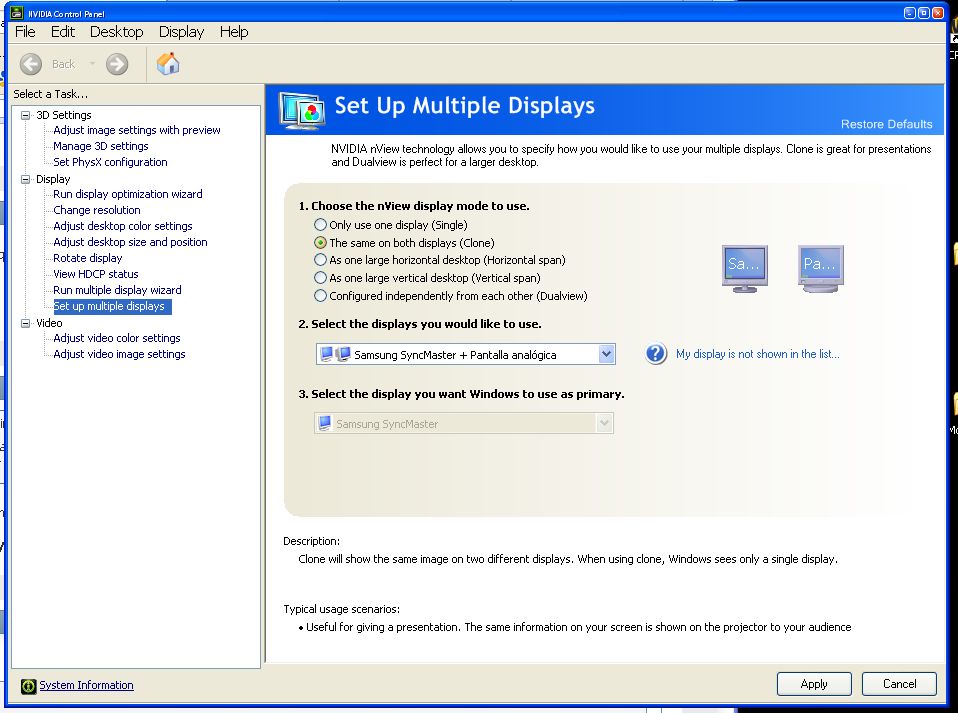Select the Display category label in tree
This screenshot has width=958, height=713.
click(x=53, y=179)
